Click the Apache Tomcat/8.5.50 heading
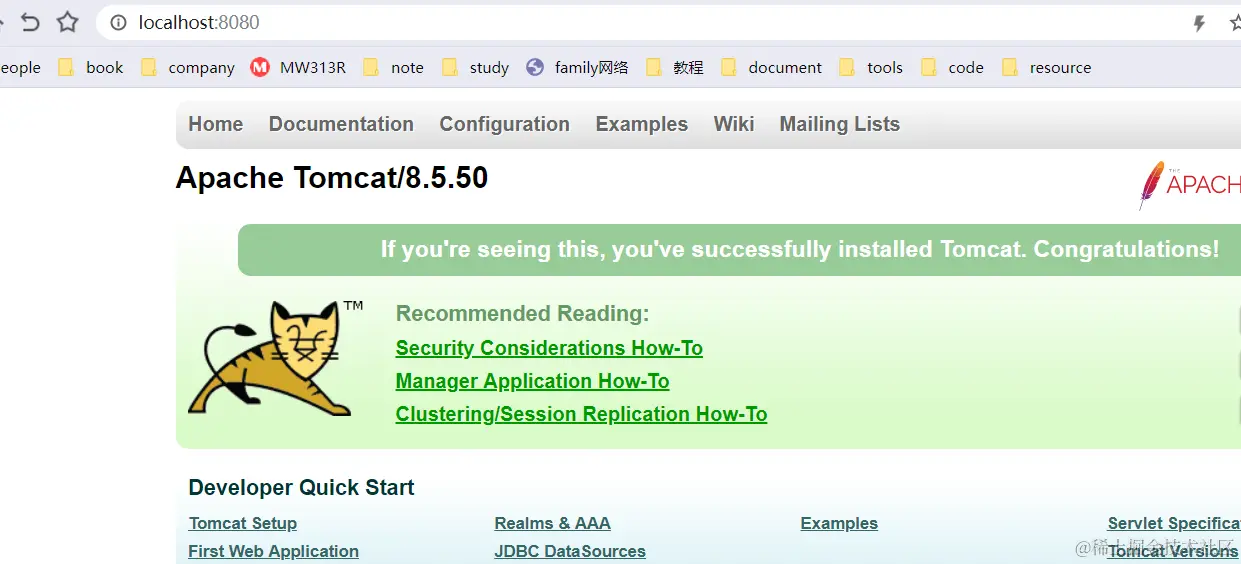 pos(332,178)
